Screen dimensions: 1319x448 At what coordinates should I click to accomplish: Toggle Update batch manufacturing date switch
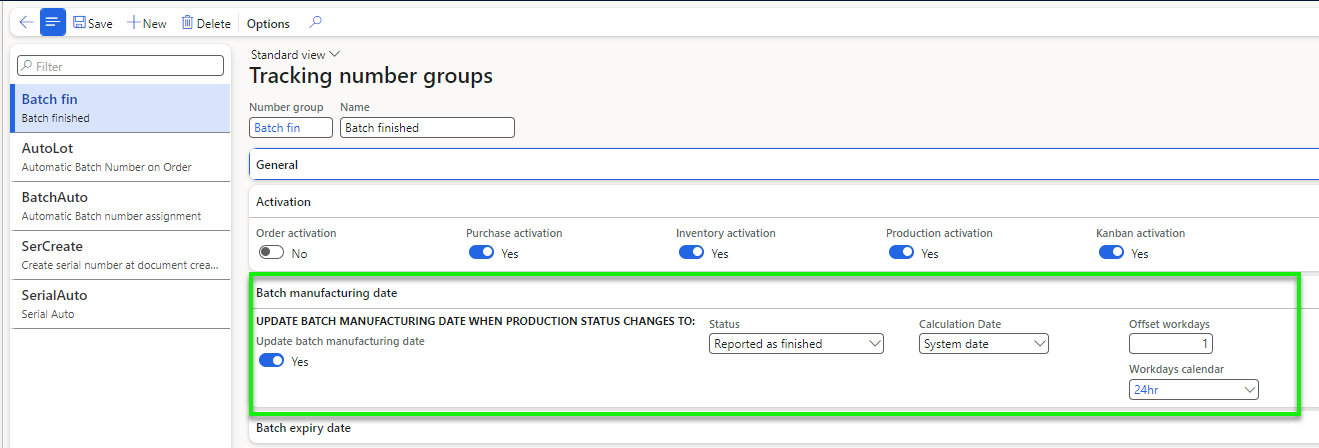[x=271, y=361]
